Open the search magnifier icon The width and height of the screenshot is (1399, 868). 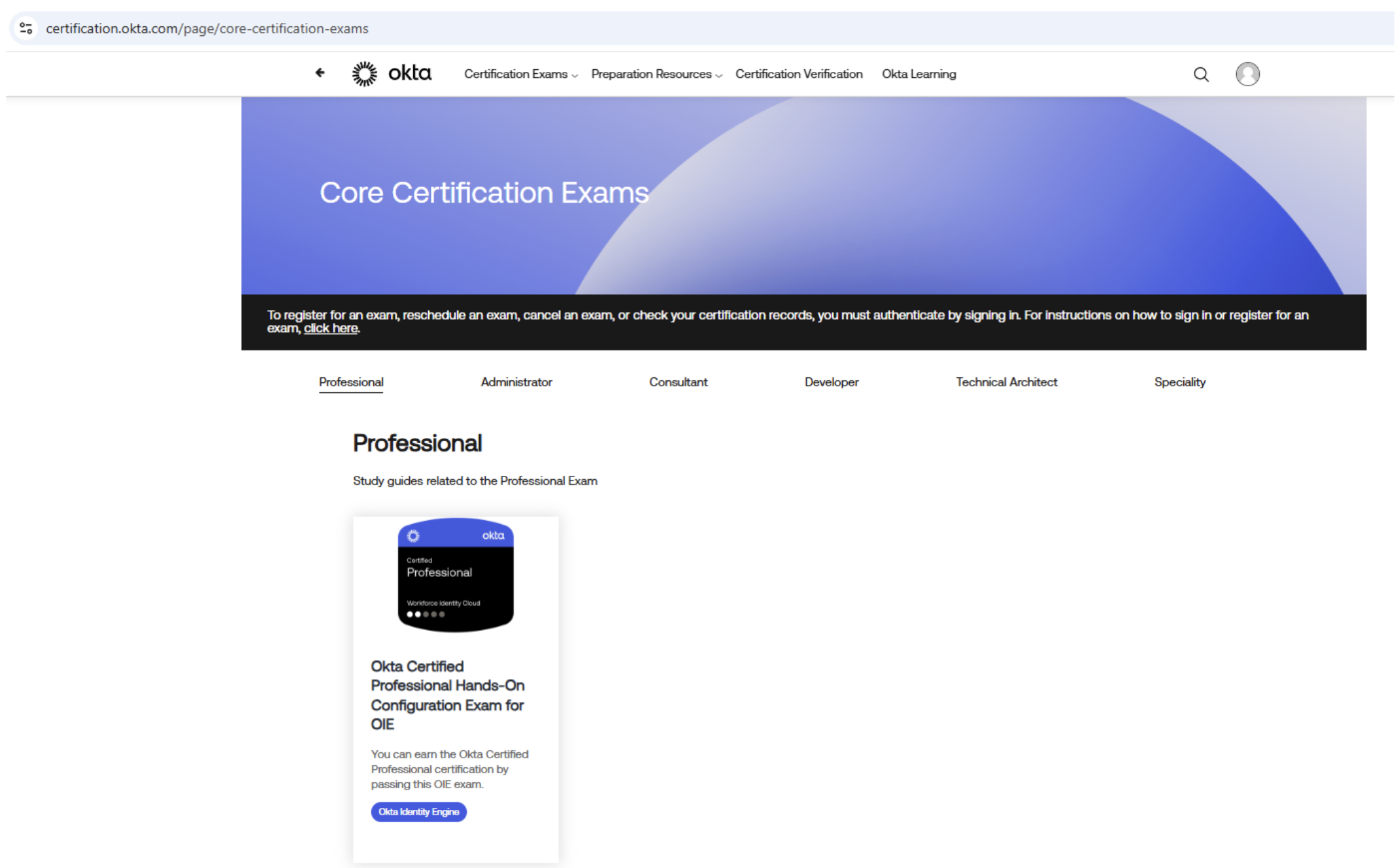(1201, 75)
